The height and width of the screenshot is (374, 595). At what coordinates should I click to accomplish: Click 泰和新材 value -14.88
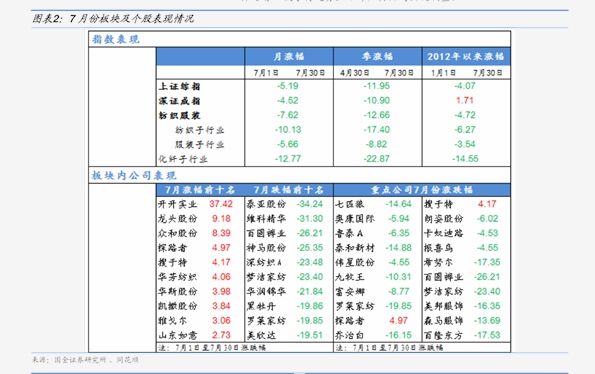pyautogui.click(x=398, y=248)
